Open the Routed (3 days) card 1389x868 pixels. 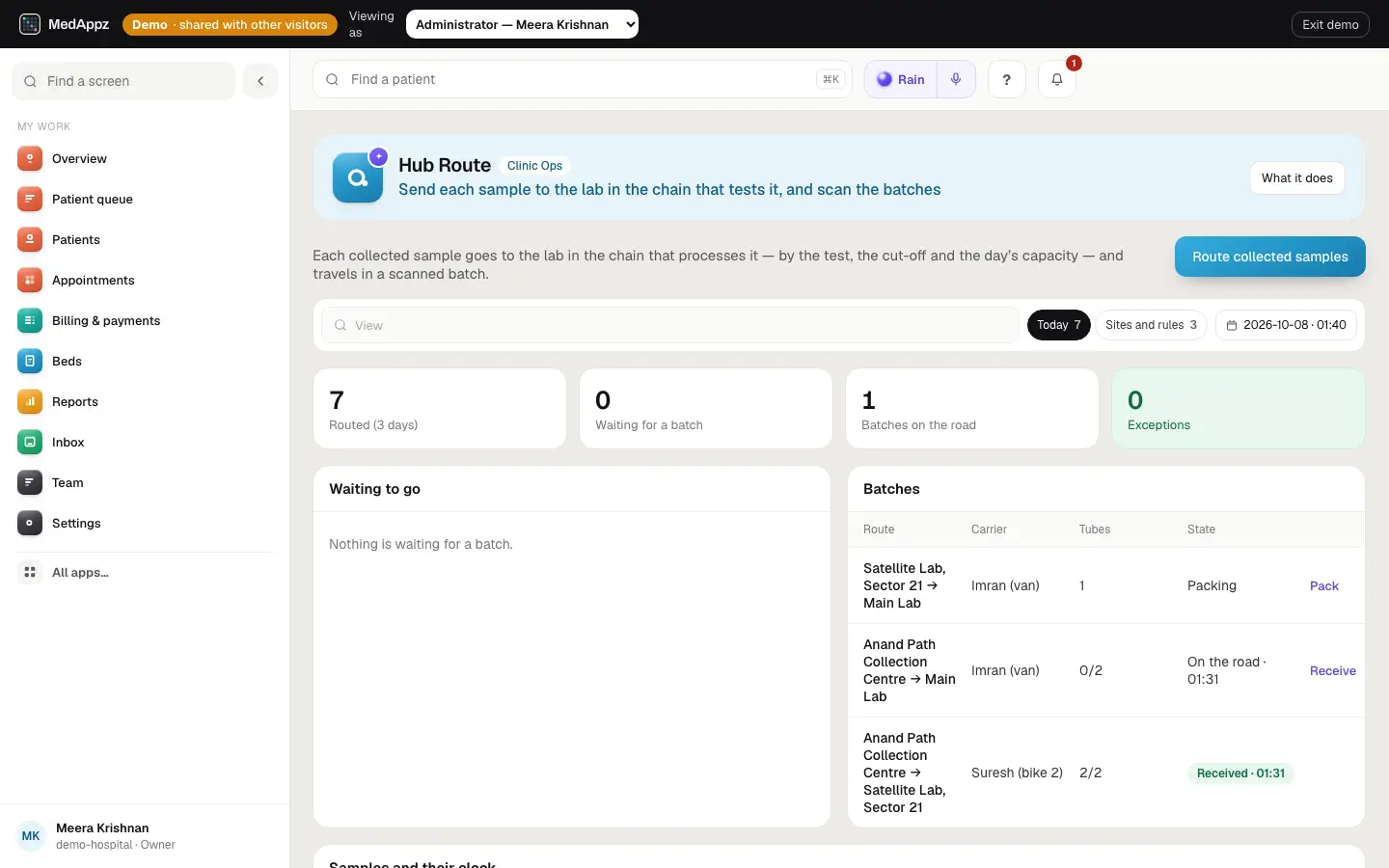(440, 409)
